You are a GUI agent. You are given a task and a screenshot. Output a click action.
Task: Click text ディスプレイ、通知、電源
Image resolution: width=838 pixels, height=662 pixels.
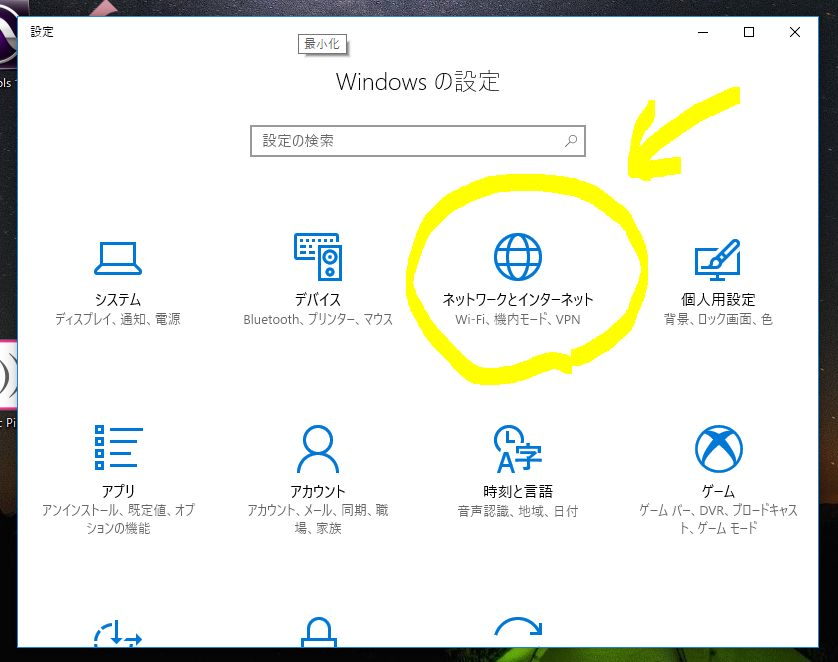(x=118, y=319)
